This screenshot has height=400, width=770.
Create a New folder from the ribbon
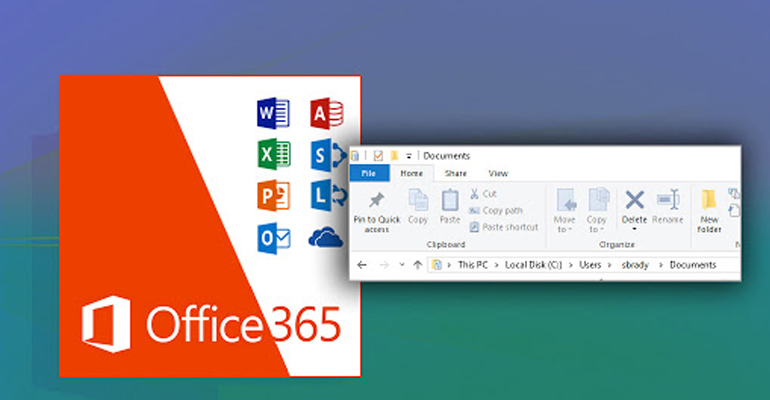pos(709,211)
